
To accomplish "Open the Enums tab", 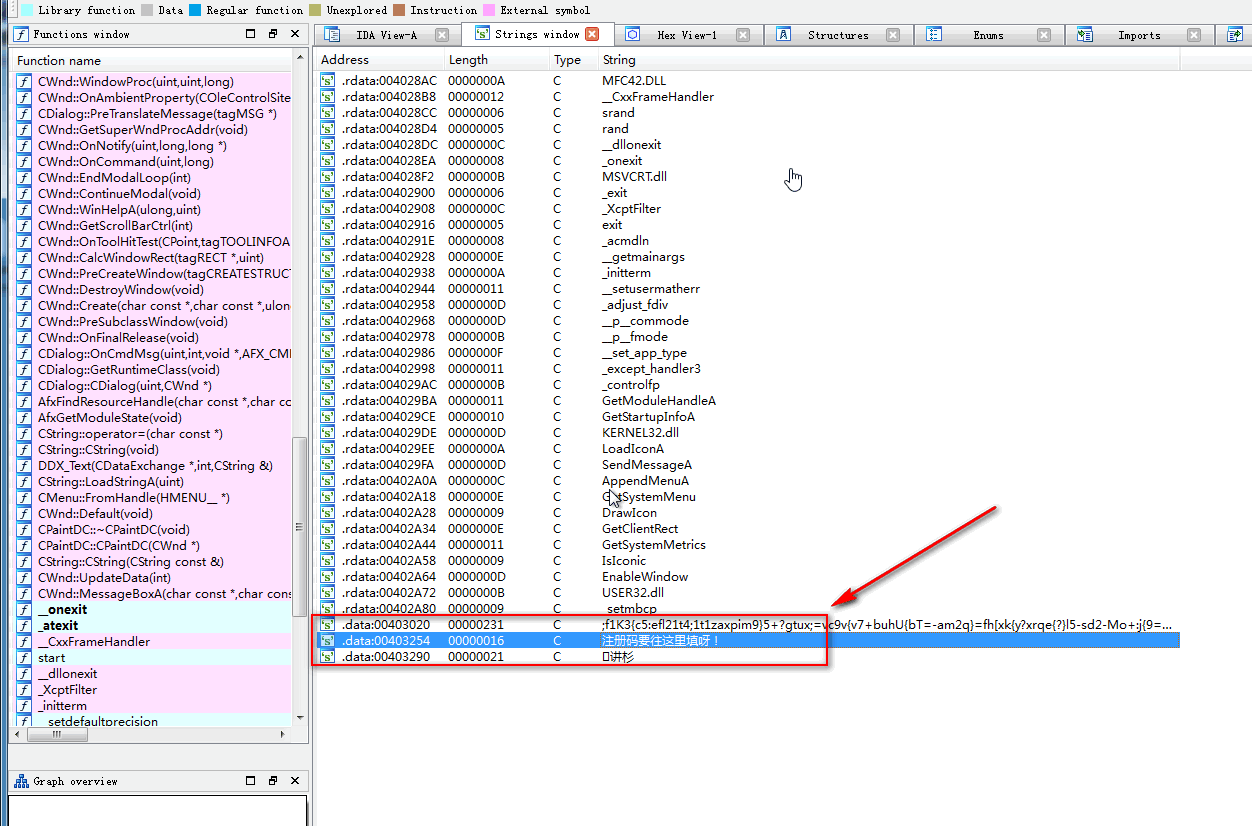I will (x=988, y=35).
